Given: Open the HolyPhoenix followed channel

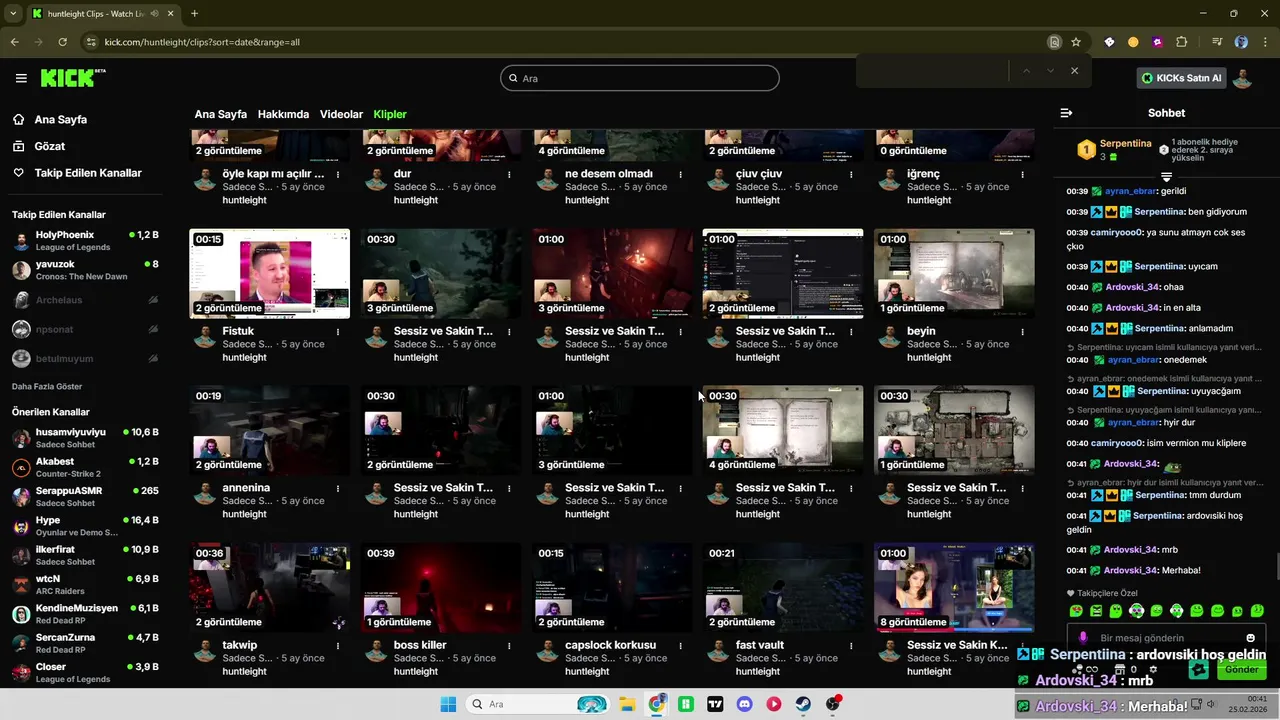Looking at the screenshot, I should pyautogui.click(x=85, y=241).
